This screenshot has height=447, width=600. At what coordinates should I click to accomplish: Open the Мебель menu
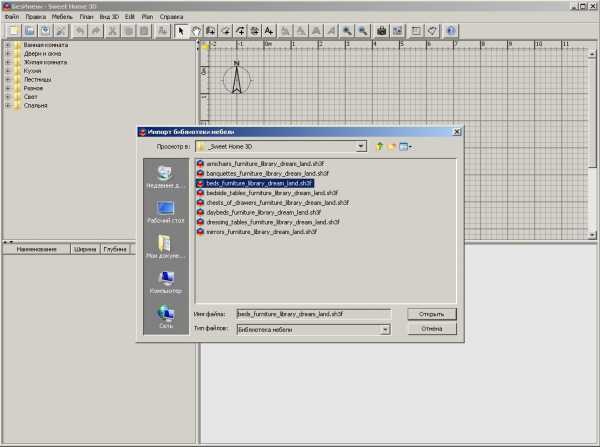coord(62,17)
